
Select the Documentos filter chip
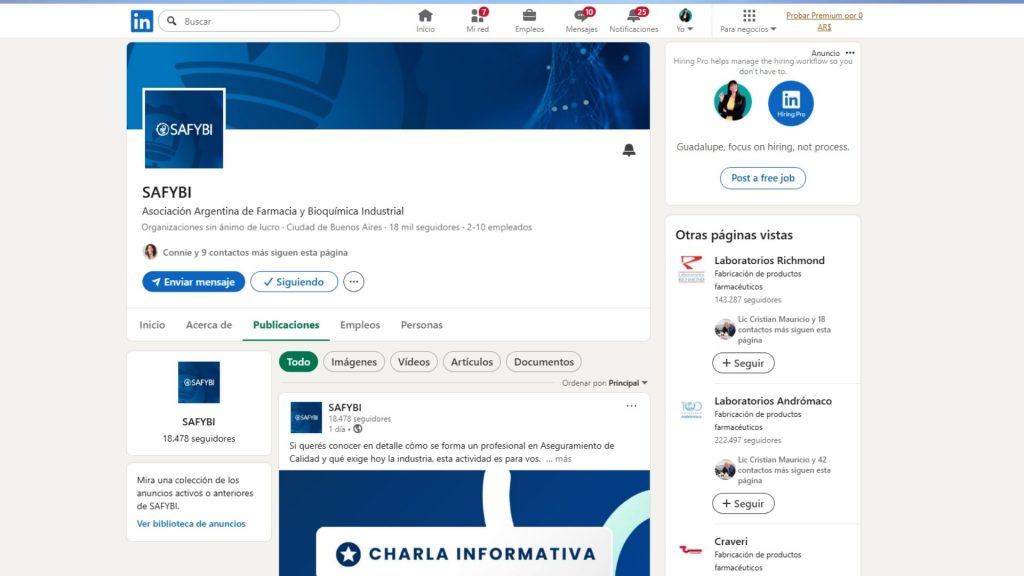click(543, 362)
